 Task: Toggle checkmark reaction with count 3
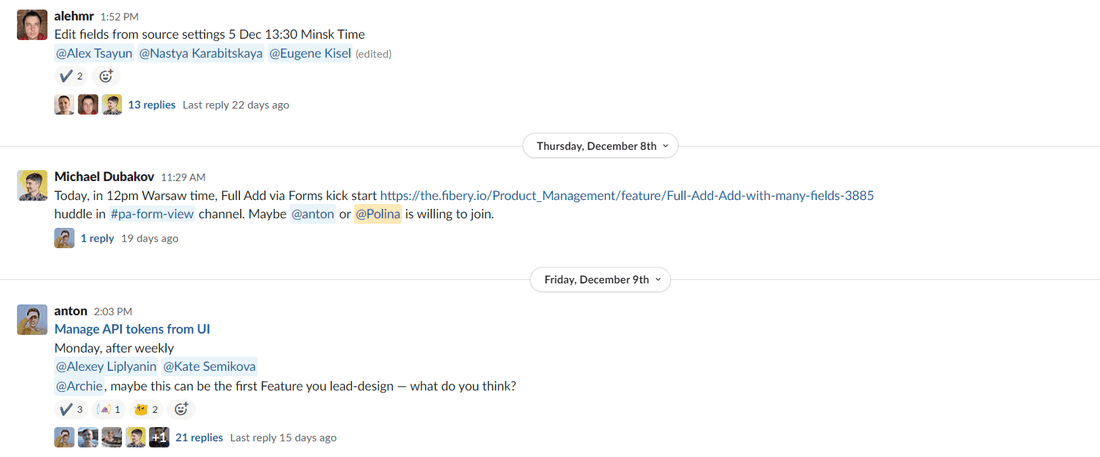[x=70, y=409]
